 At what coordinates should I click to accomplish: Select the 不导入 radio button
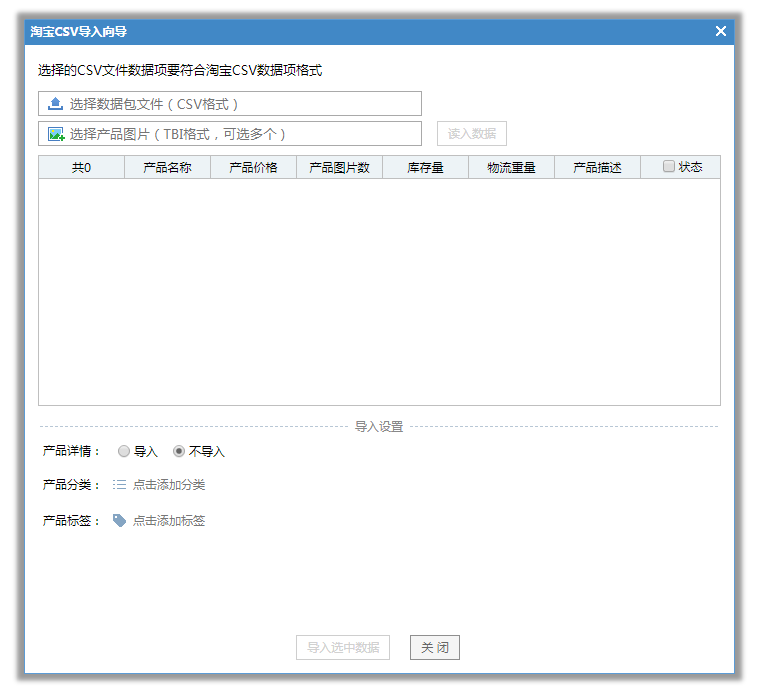pos(179,451)
